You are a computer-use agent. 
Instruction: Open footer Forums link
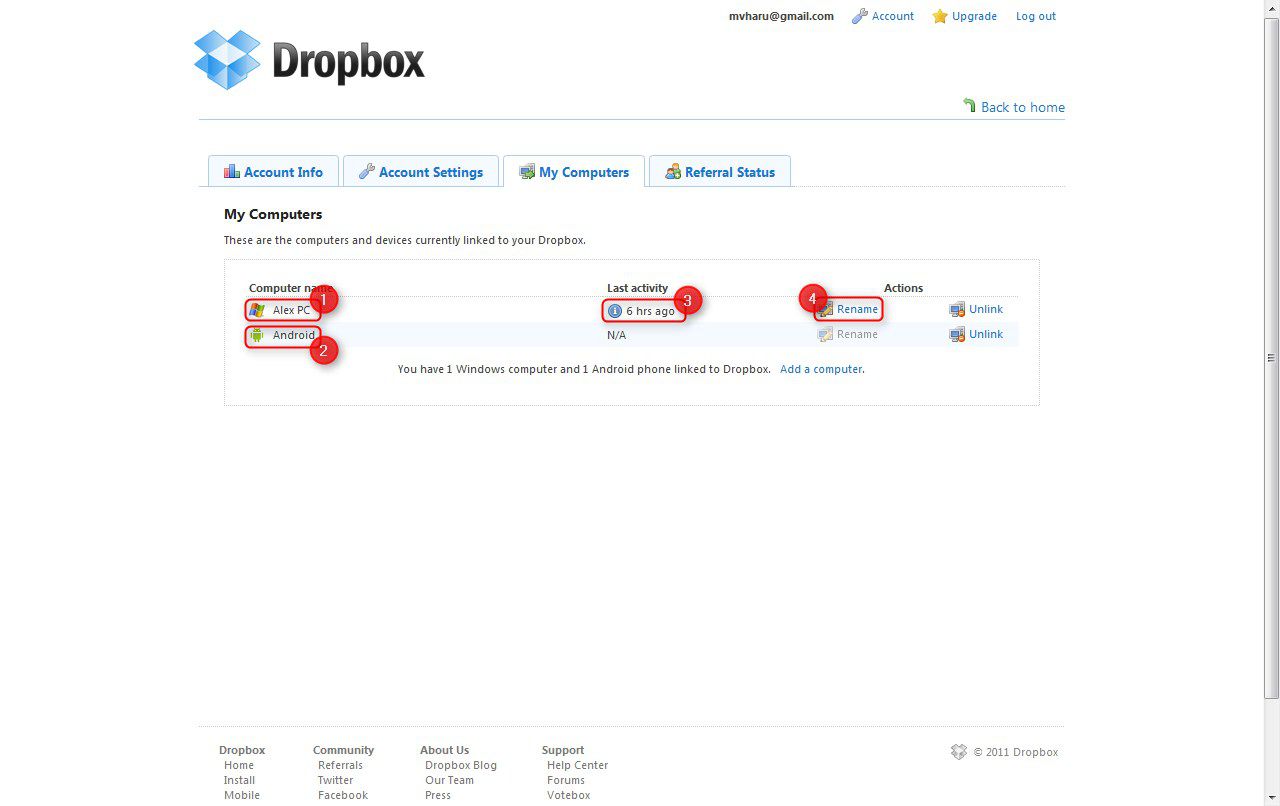click(566, 780)
